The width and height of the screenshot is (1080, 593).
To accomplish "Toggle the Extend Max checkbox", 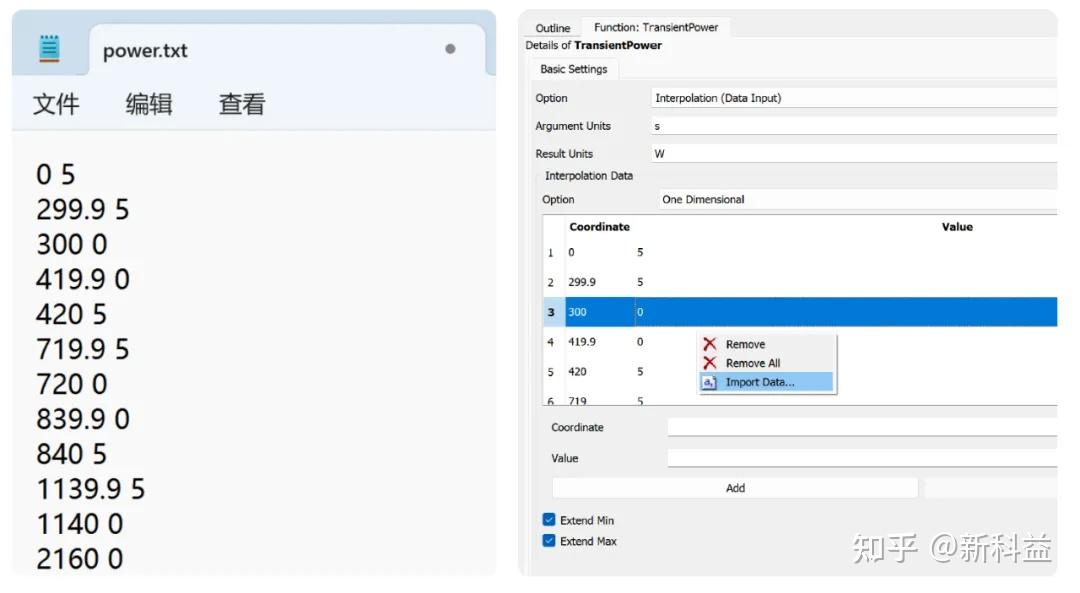I will [549, 541].
